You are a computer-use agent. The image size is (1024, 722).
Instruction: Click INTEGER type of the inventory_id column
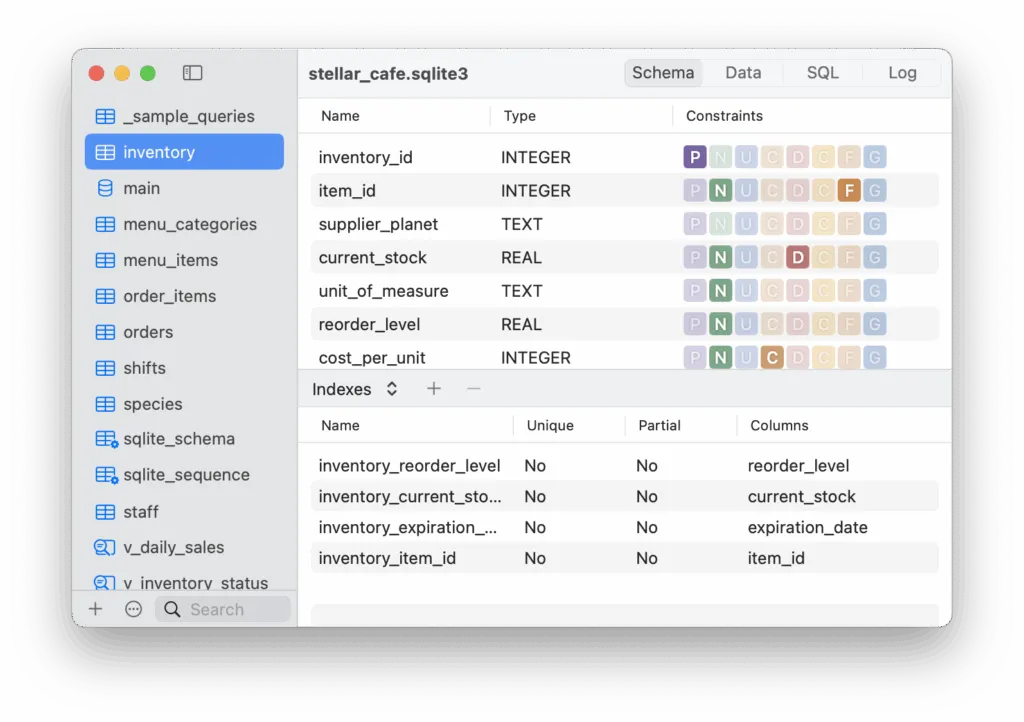(x=535, y=157)
